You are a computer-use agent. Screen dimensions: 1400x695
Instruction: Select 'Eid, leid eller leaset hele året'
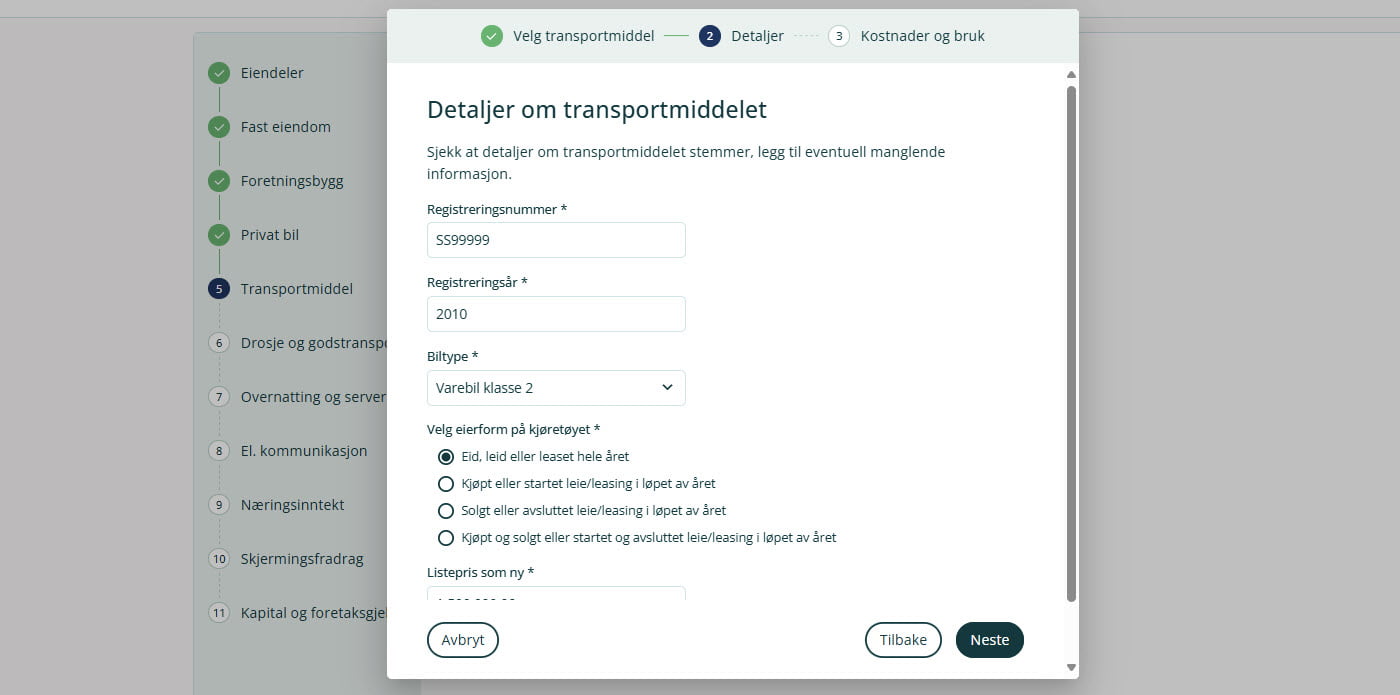[x=446, y=457]
